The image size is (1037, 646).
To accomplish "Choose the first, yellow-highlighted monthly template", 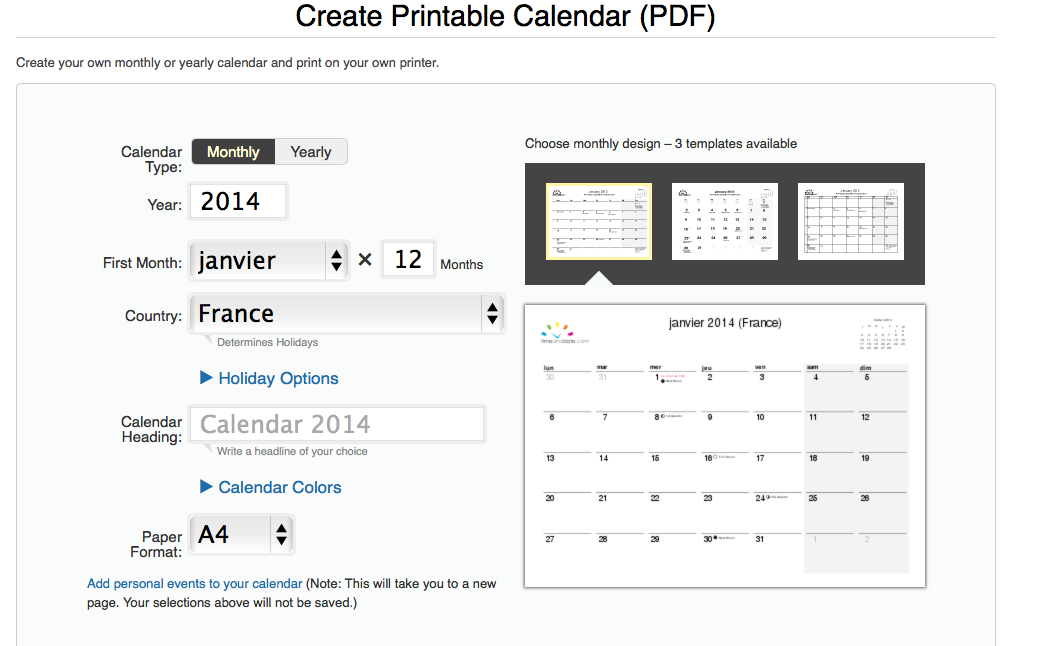I will (599, 221).
